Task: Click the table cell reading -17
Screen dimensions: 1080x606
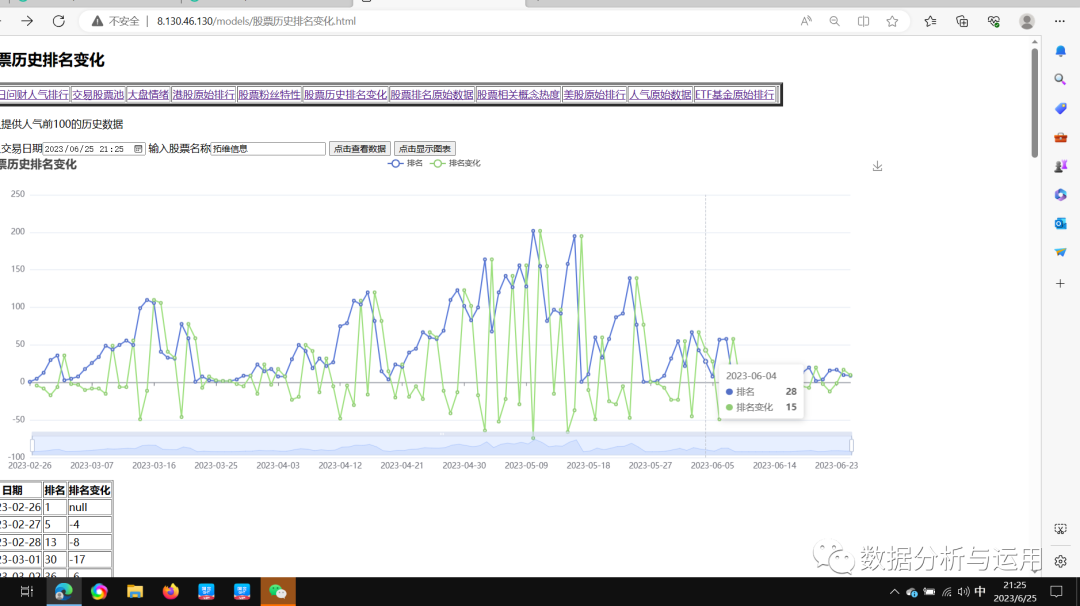Action: click(x=90, y=560)
